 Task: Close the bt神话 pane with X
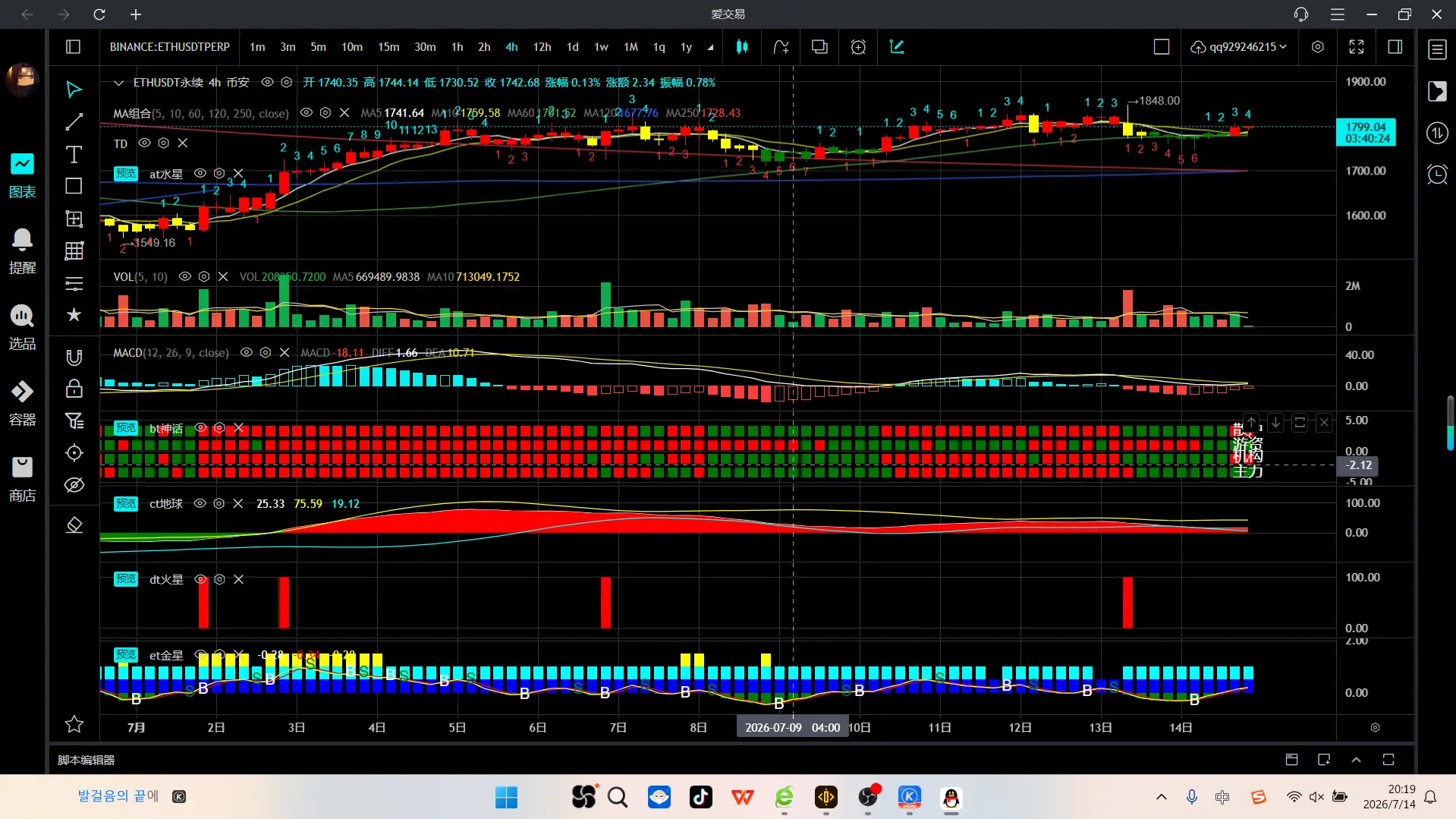pyautogui.click(x=1324, y=423)
